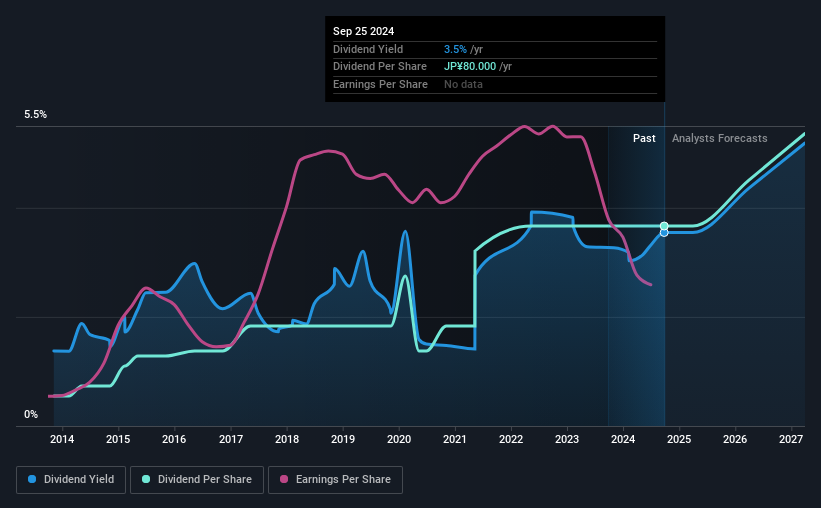This screenshot has height=508, width=821.
Task: Toggle the Dividend Yield legend button
Action: [x=71, y=480]
